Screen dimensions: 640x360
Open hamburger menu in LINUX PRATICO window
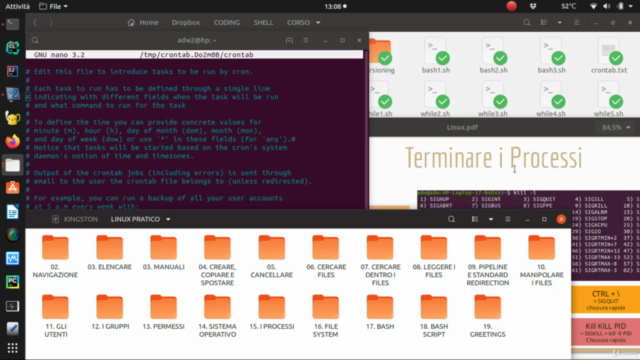508,219
